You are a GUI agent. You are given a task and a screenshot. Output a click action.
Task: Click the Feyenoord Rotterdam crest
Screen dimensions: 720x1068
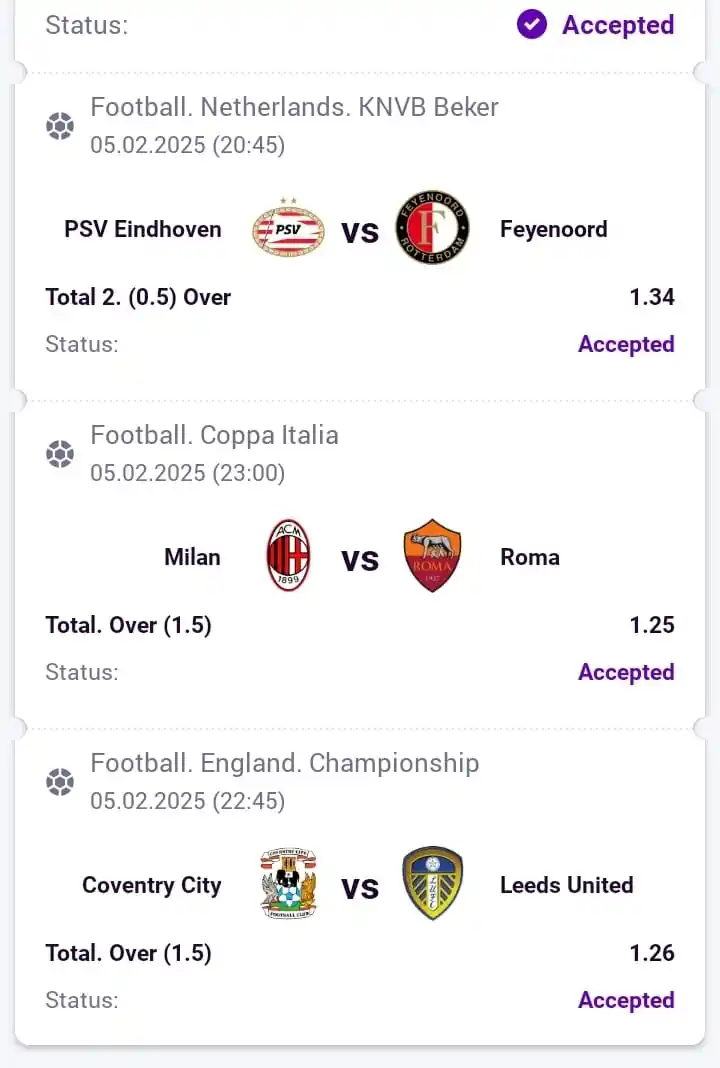click(x=432, y=229)
